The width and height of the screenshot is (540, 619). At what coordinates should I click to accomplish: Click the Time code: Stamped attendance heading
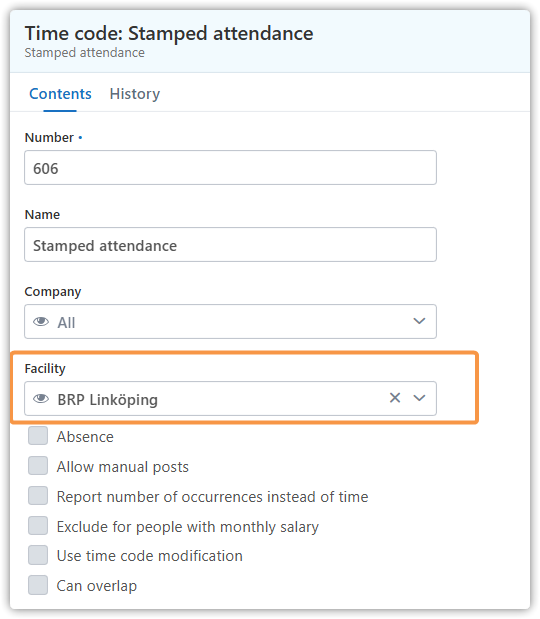coord(169,33)
